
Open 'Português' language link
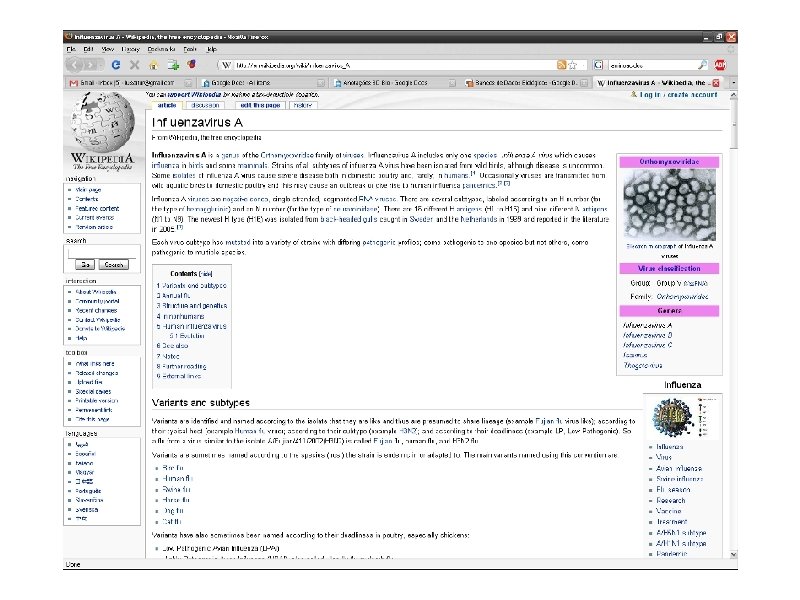pos(89,491)
